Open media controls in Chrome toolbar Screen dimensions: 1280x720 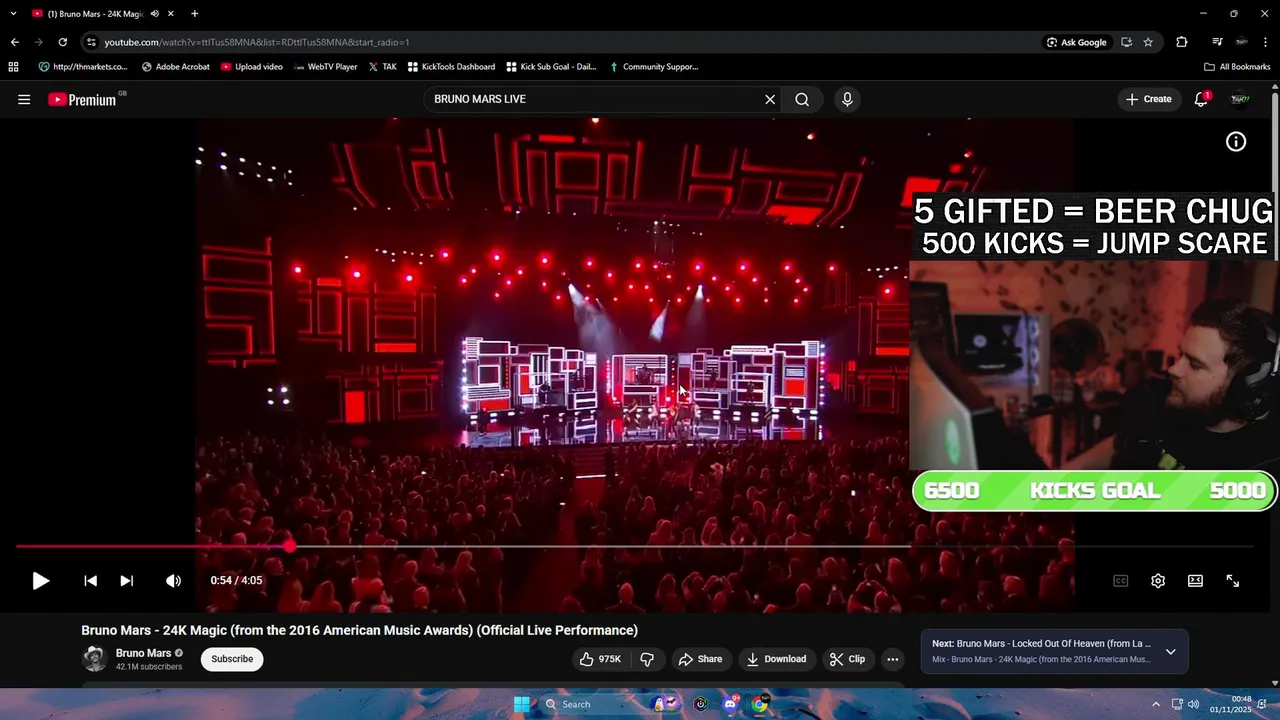(1217, 42)
